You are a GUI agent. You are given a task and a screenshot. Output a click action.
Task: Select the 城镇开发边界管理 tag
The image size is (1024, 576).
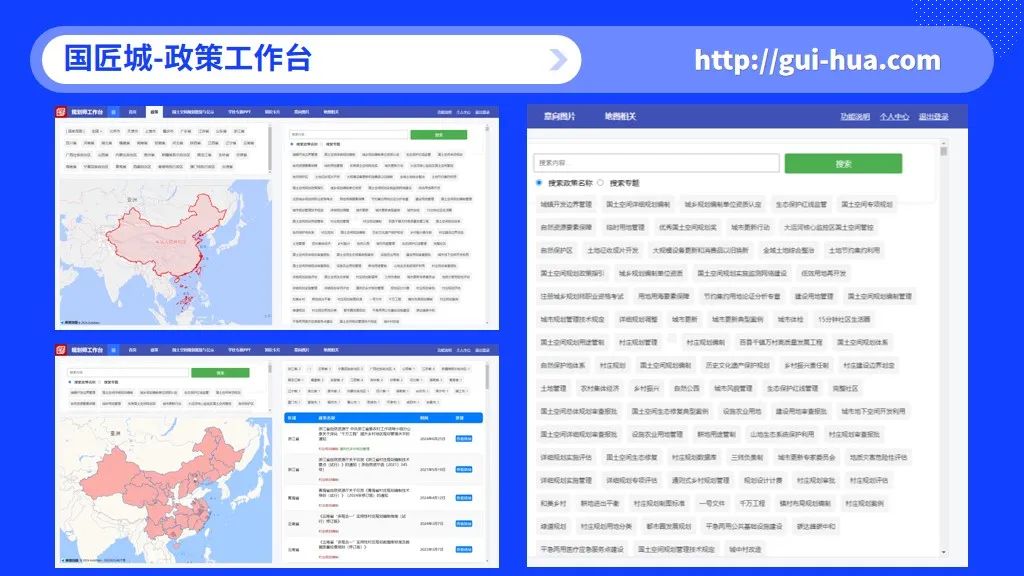point(566,204)
